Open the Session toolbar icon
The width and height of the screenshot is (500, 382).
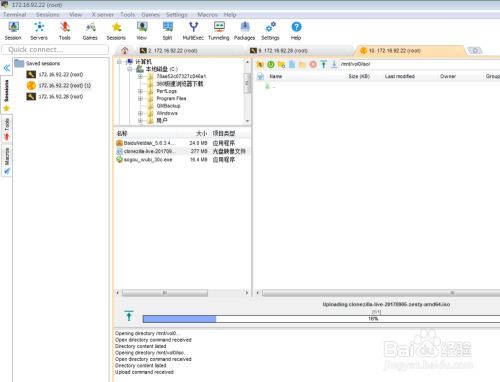(x=13, y=31)
